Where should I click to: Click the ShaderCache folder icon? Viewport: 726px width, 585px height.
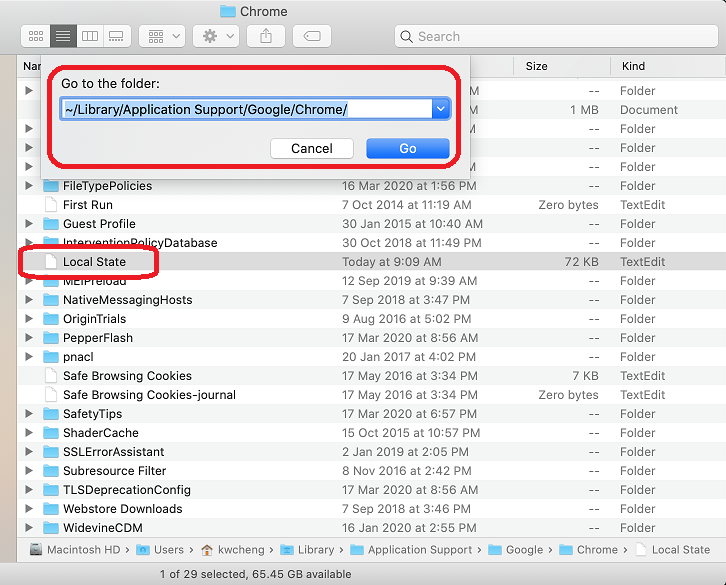pyautogui.click(x=50, y=433)
